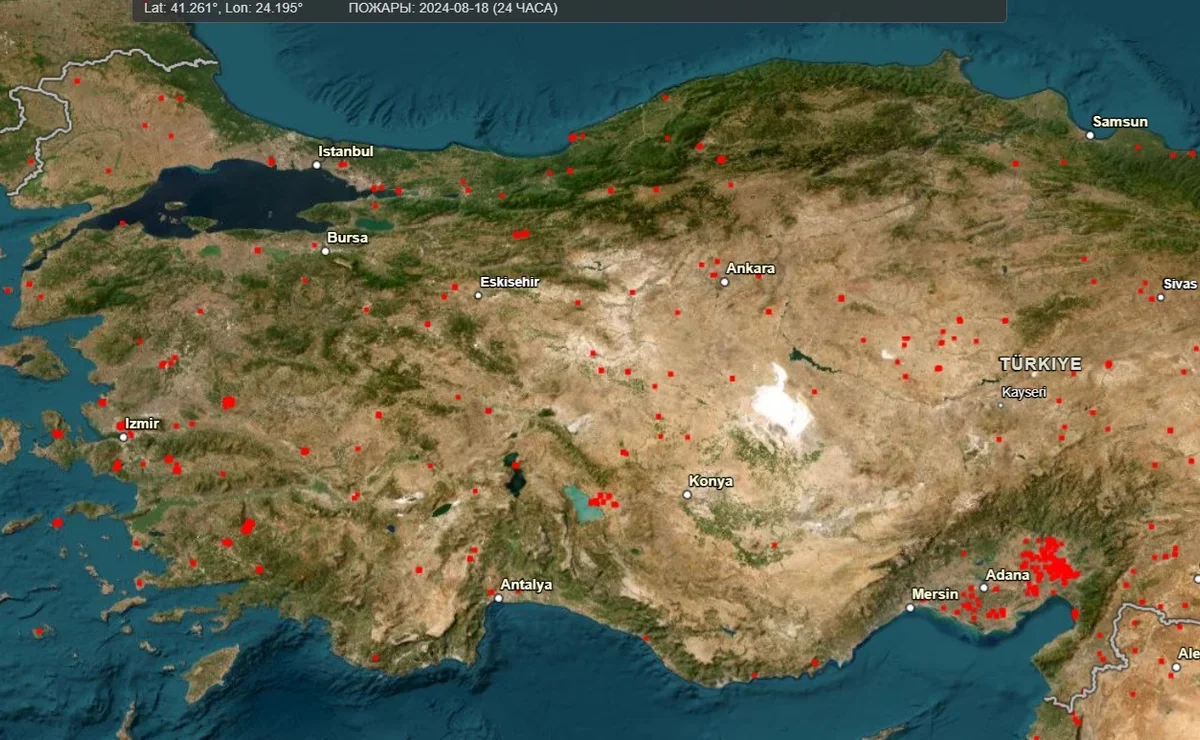Click the Adana city label

tap(1006, 575)
